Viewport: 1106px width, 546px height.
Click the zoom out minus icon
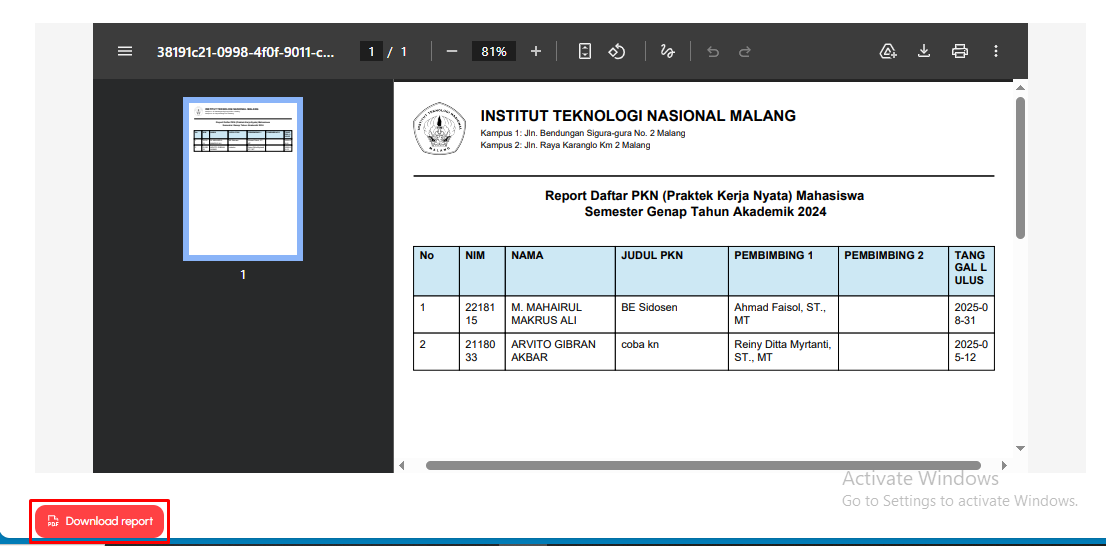click(452, 51)
